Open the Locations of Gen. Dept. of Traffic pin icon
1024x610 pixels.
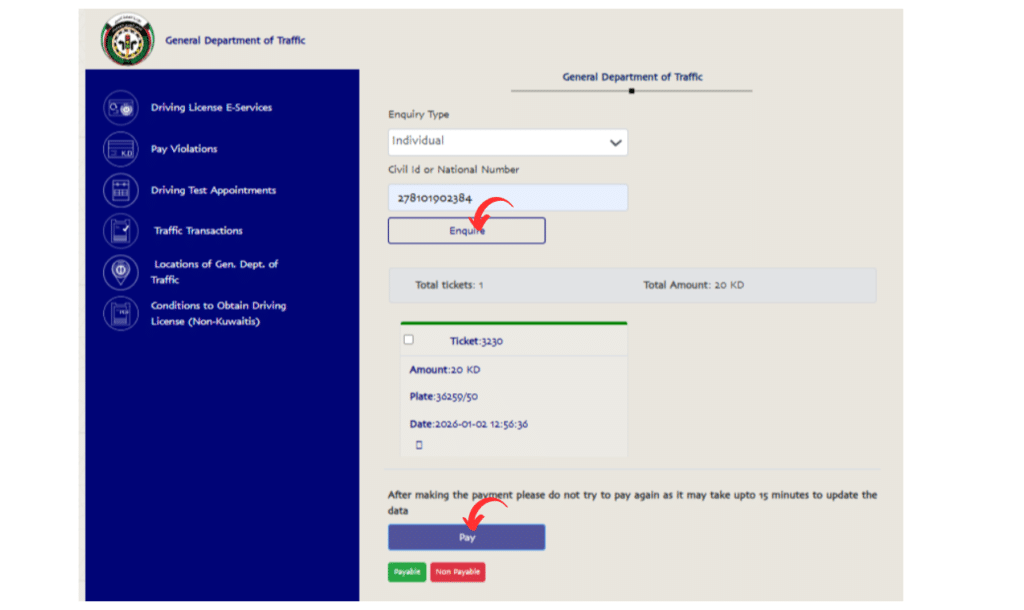pyautogui.click(x=120, y=272)
